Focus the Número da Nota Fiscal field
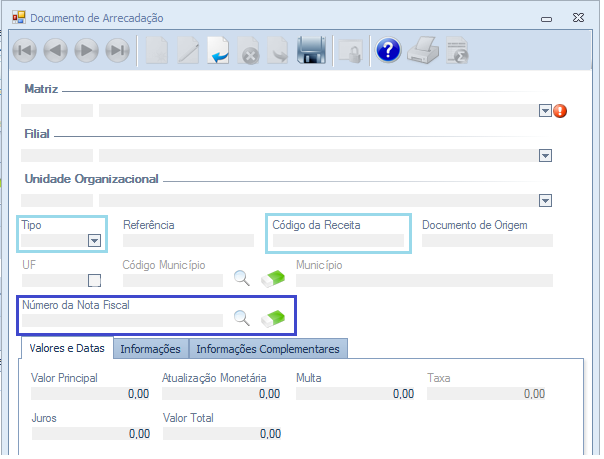This screenshot has height=459, width=604. pos(122,320)
